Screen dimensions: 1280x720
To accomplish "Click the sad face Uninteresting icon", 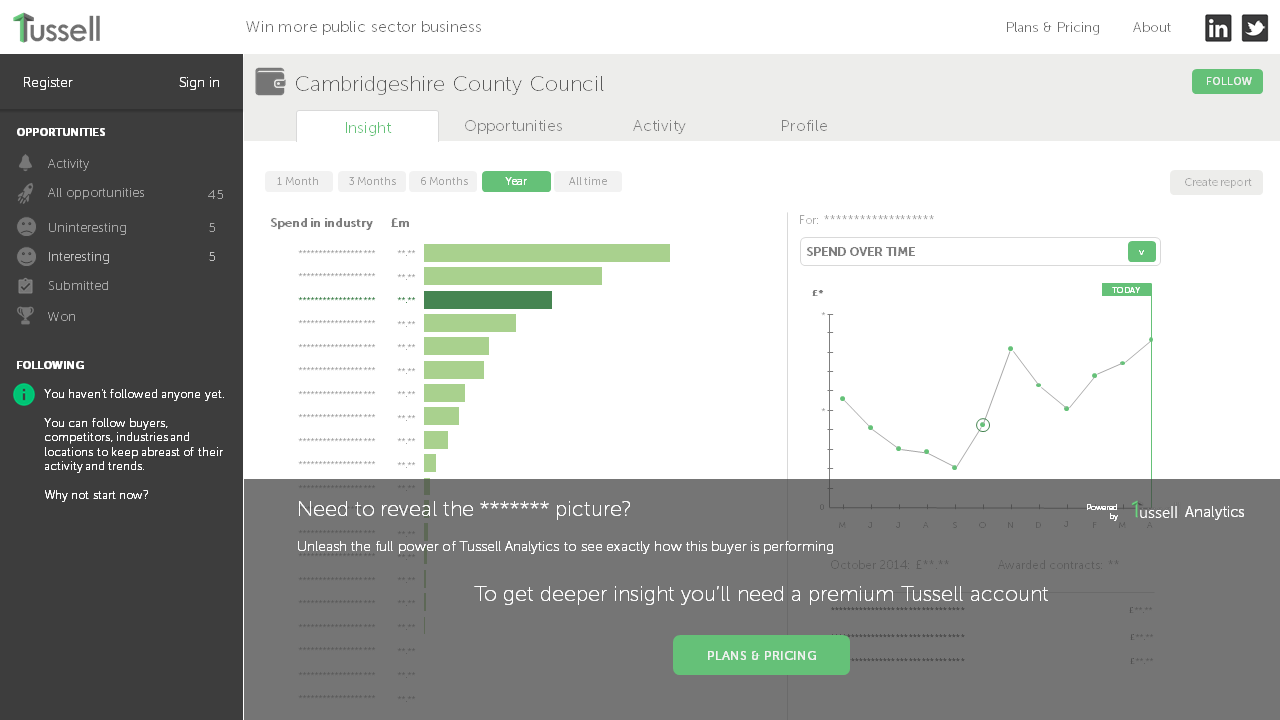I will (26, 227).
